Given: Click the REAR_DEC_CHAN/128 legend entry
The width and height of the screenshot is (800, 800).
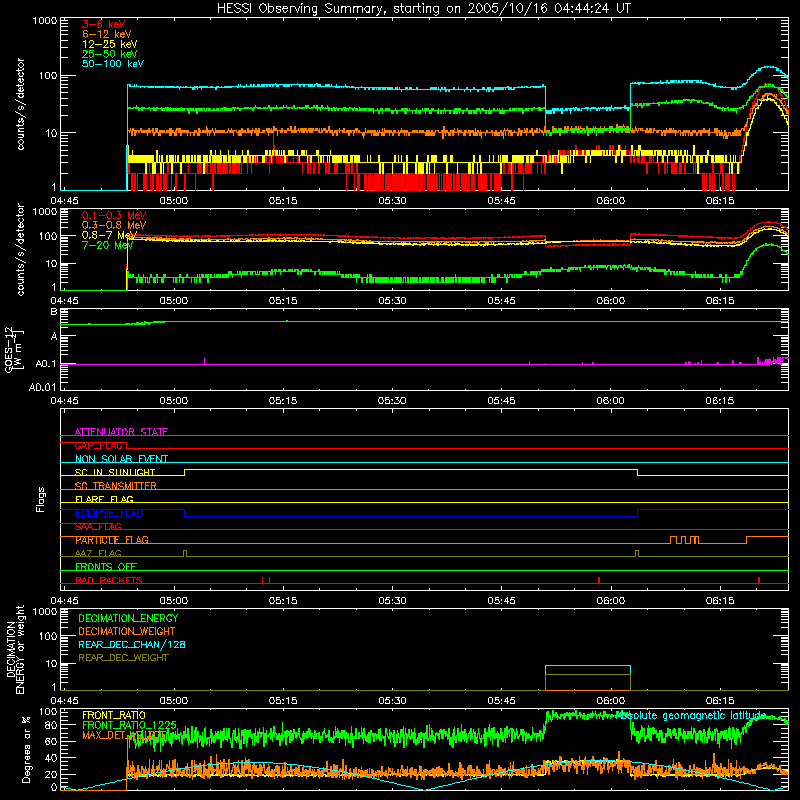Looking at the screenshot, I should click(x=132, y=644).
